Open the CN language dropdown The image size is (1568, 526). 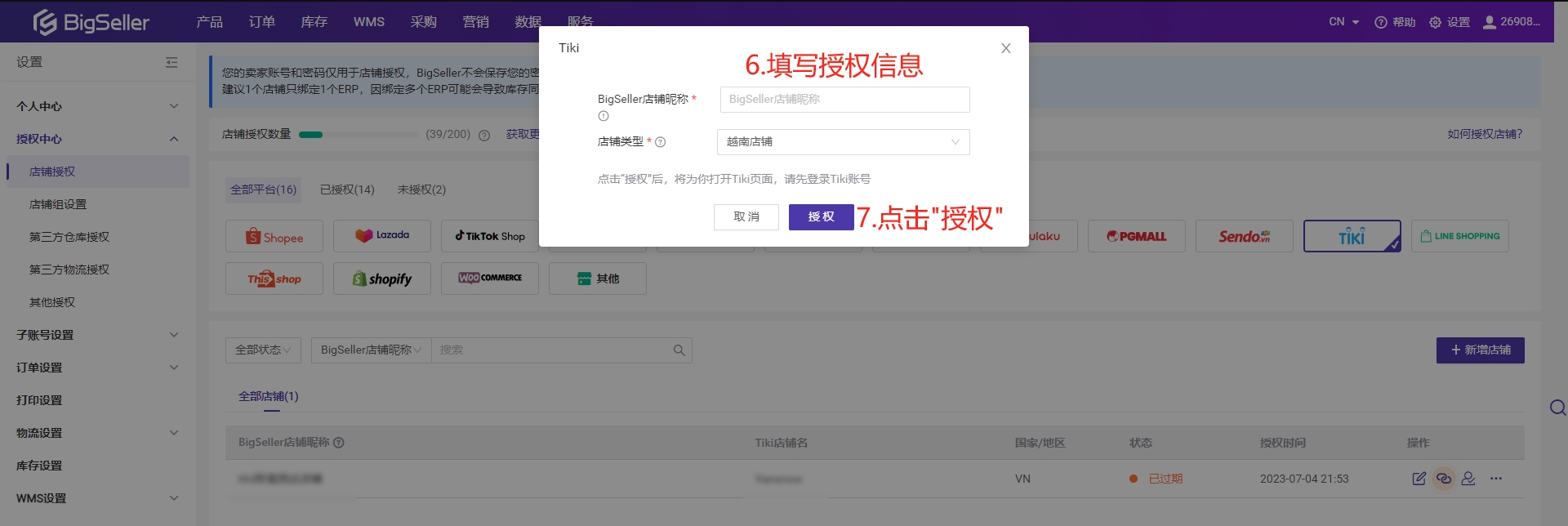[x=1343, y=22]
